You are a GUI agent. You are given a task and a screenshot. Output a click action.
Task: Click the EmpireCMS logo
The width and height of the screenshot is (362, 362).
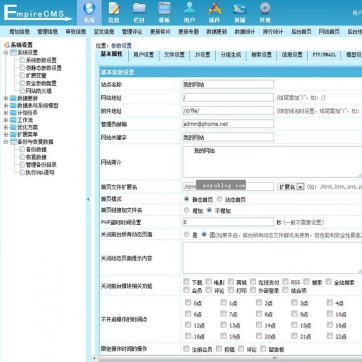[37, 13]
